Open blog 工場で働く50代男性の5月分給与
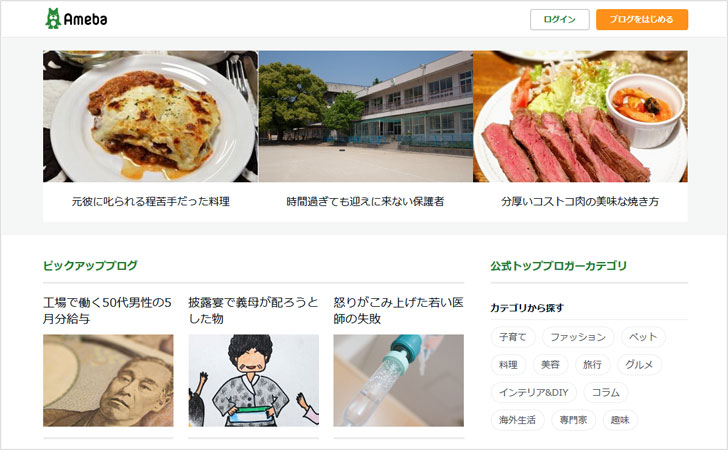Screen dimensions: 728x450 (108, 311)
